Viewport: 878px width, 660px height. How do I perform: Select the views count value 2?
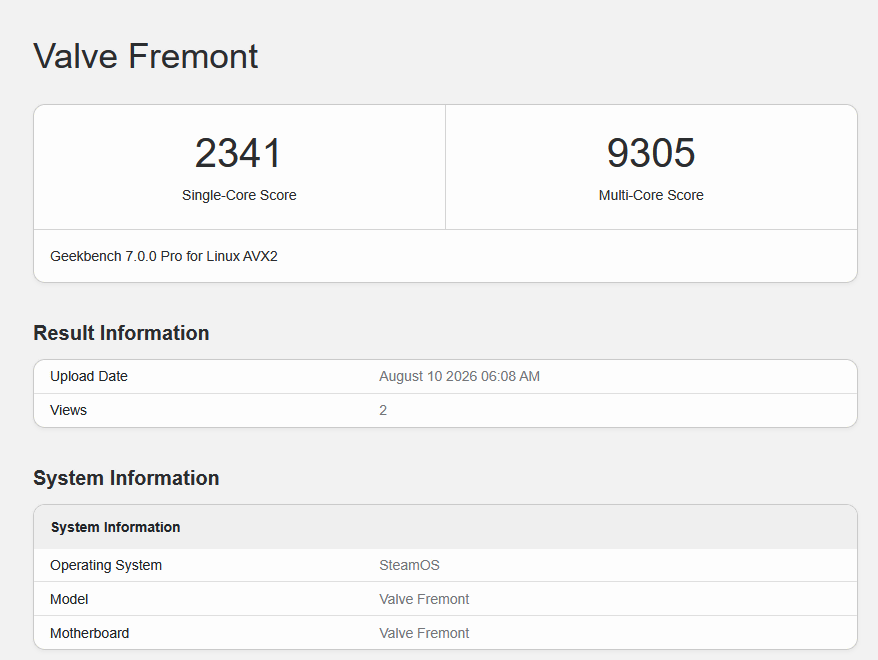click(383, 410)
